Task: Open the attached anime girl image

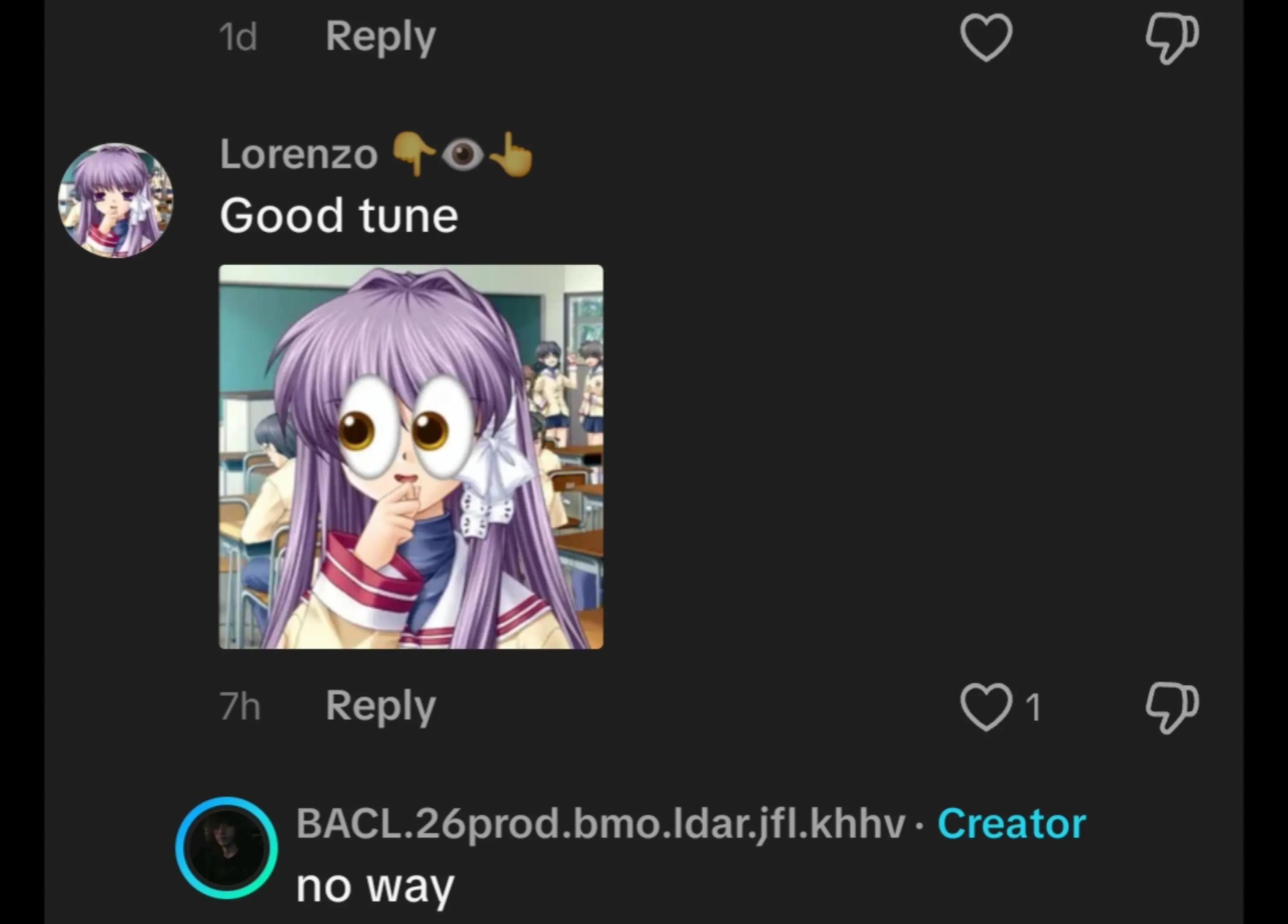Action: tap(411, 456)
